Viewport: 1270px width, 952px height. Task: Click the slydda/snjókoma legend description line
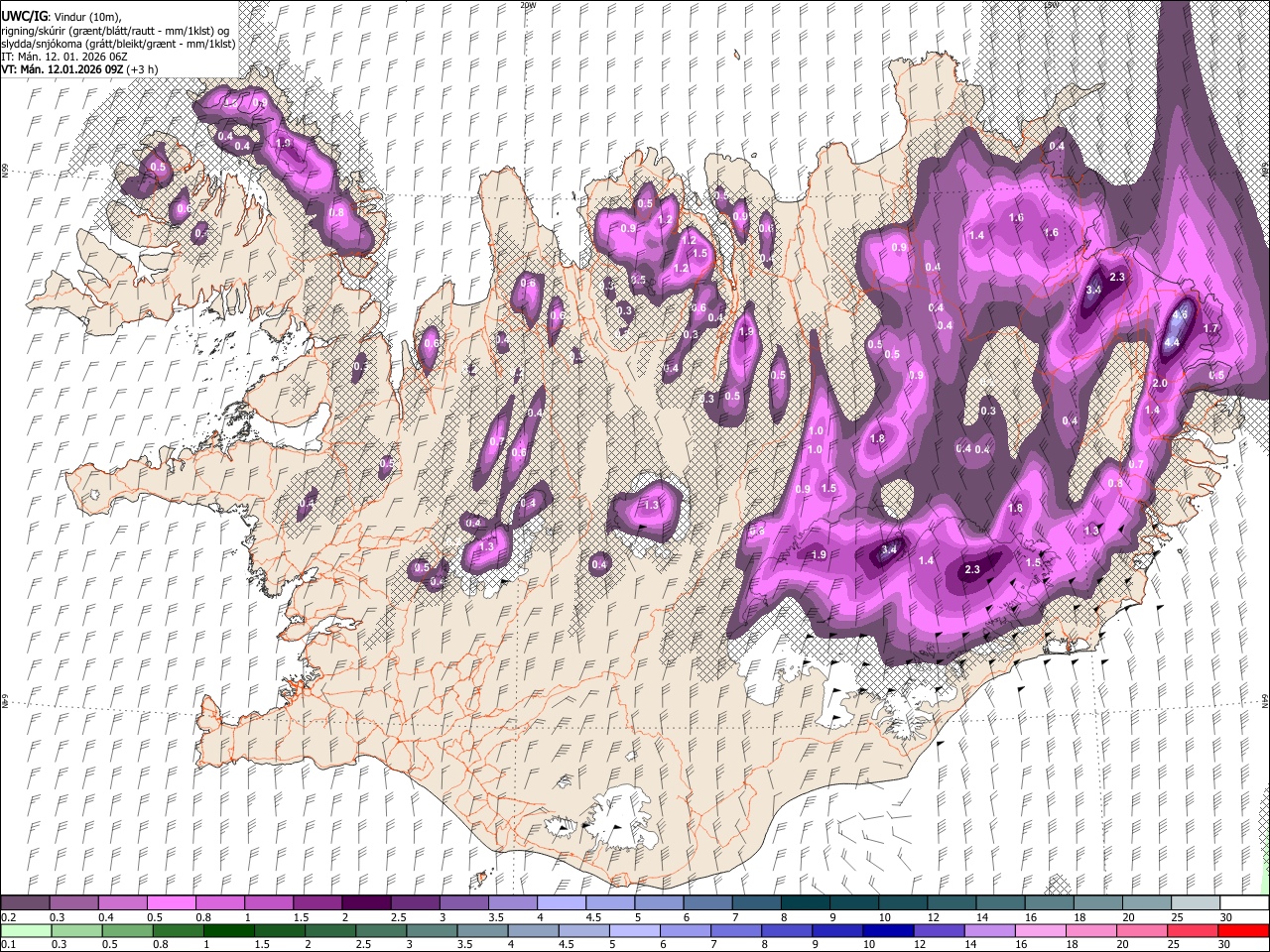click(118, 44)
